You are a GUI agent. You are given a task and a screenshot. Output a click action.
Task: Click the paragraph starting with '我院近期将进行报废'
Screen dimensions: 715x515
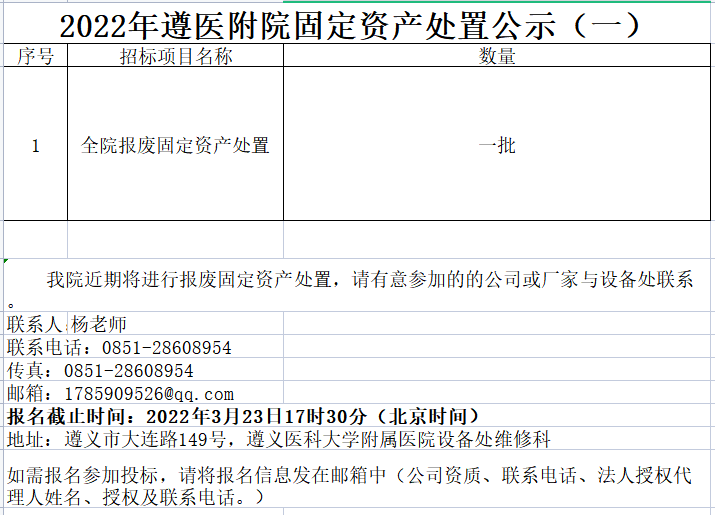(357, 286)
